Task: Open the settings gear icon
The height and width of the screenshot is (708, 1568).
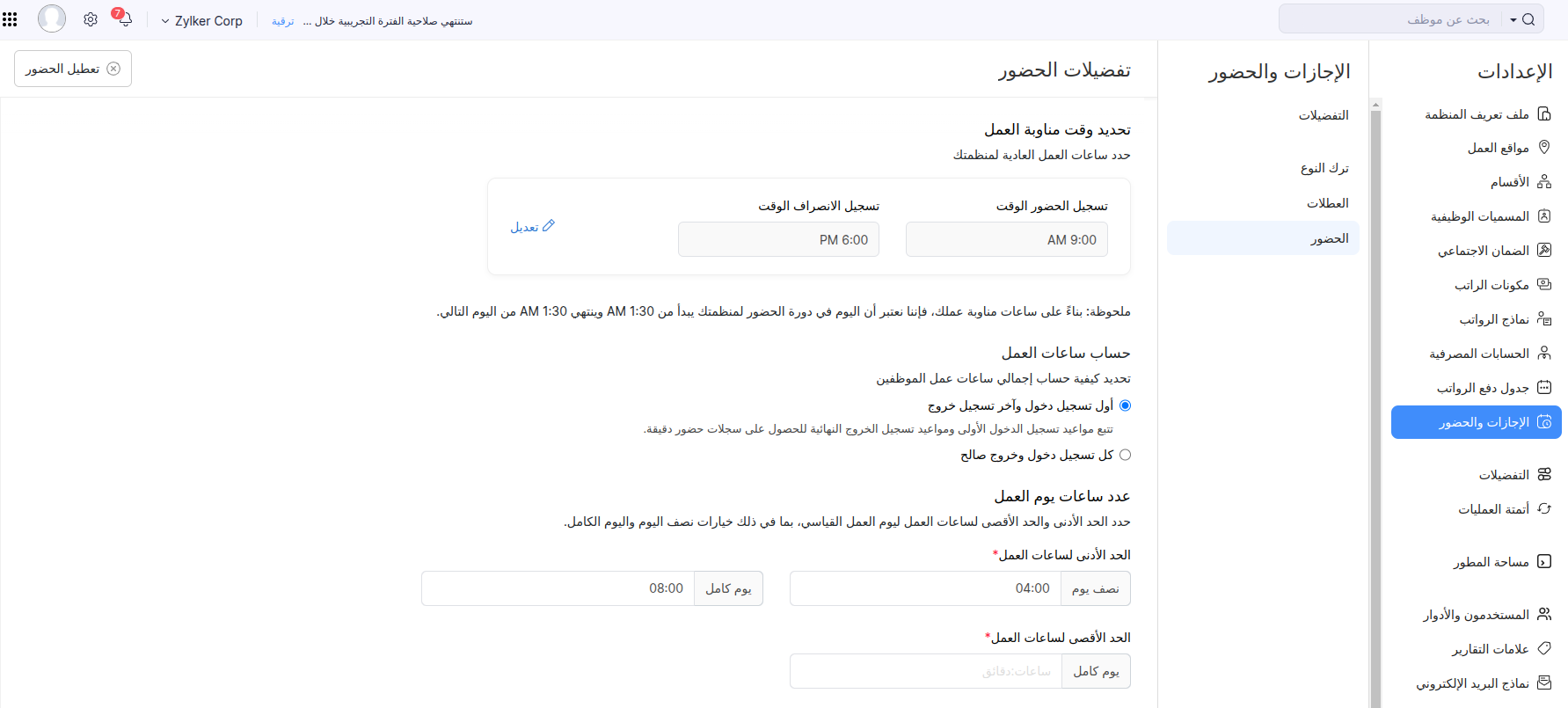Action: pos(91,19)
